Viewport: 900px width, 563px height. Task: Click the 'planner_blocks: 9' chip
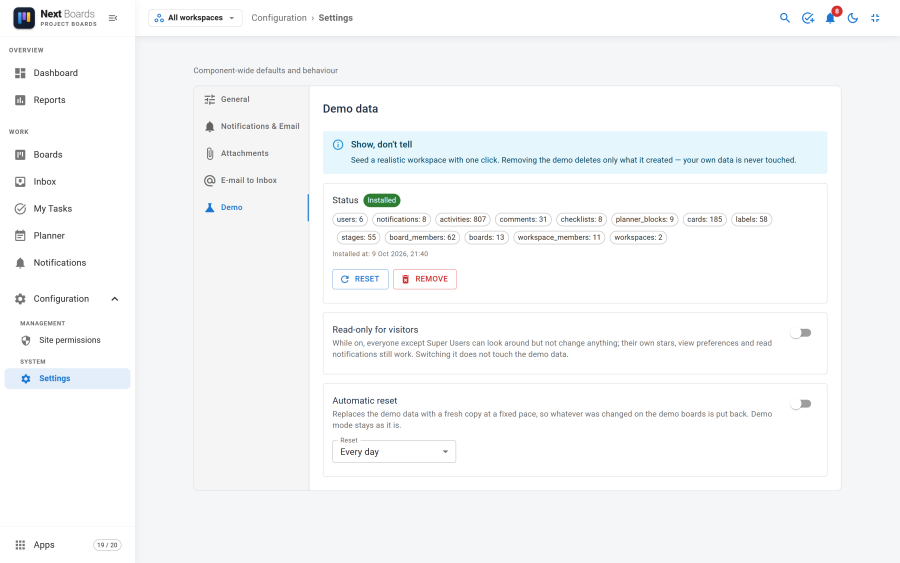coord(645,219)
